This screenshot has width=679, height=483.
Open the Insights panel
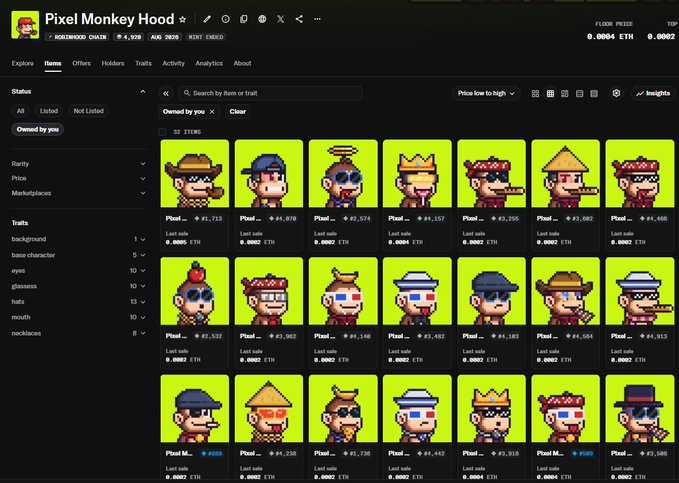coord(653,93)
